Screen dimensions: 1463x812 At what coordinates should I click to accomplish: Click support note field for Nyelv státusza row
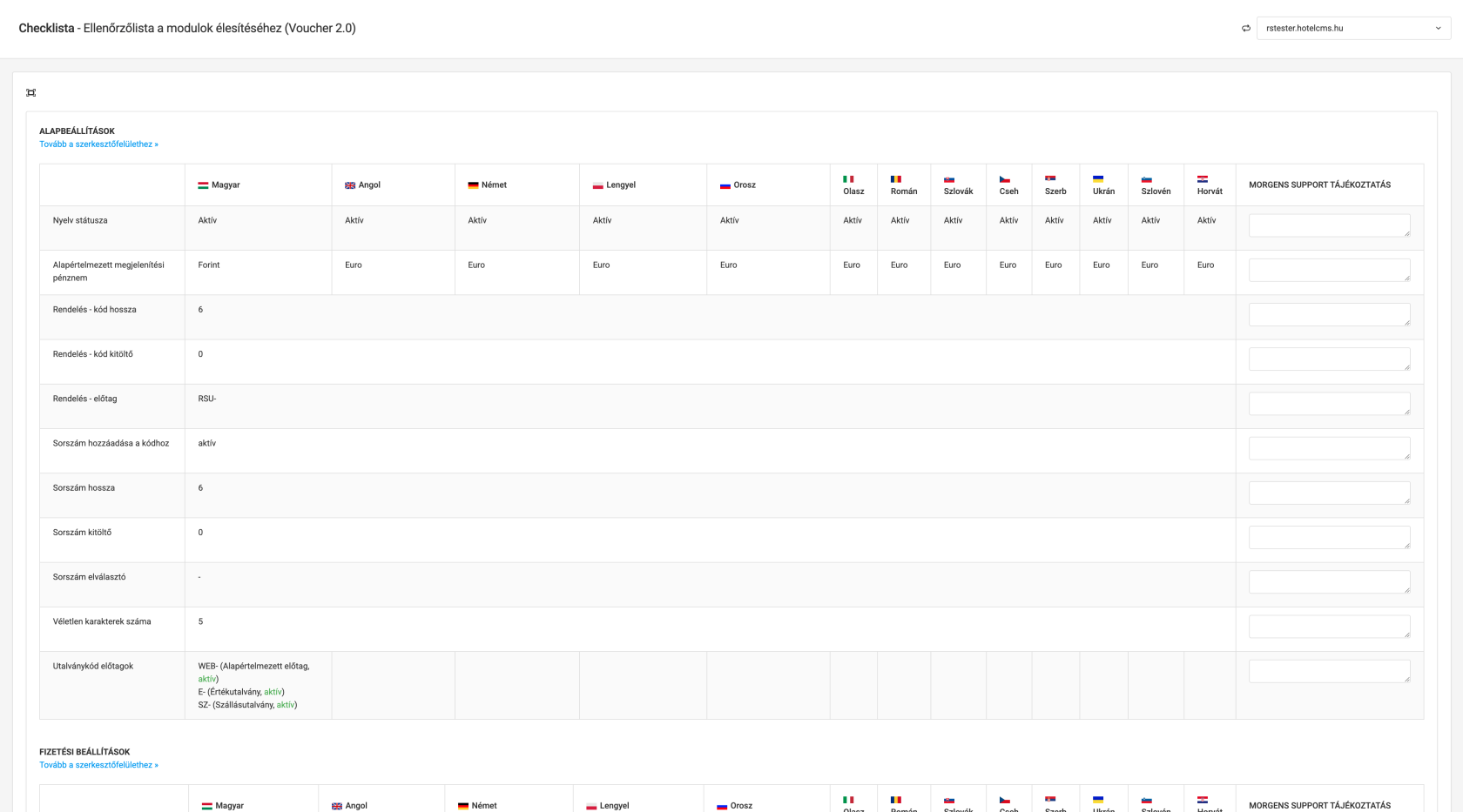[1329, 225]
